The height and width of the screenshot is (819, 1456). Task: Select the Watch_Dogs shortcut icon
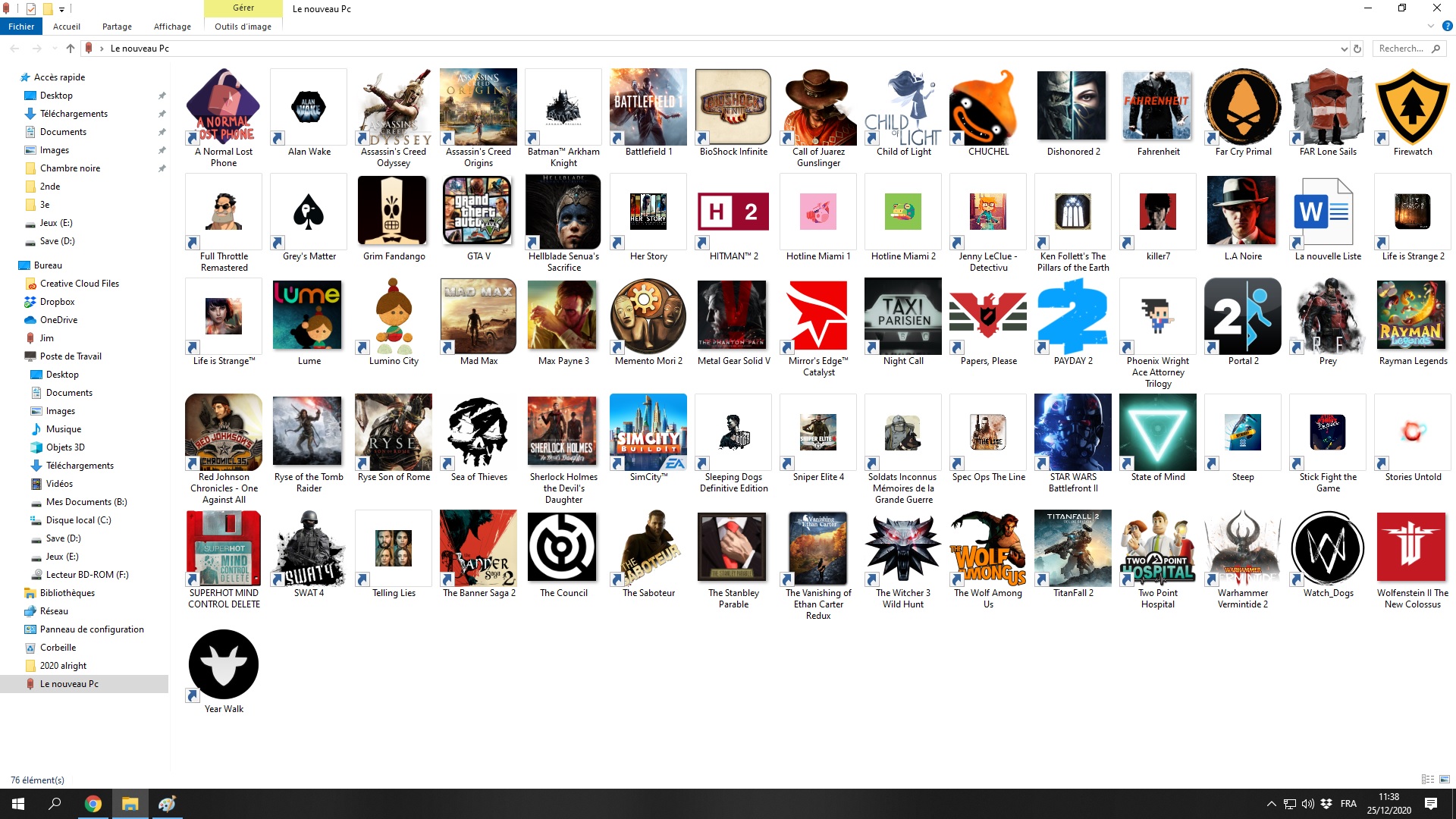click(x=1327, y=548)
